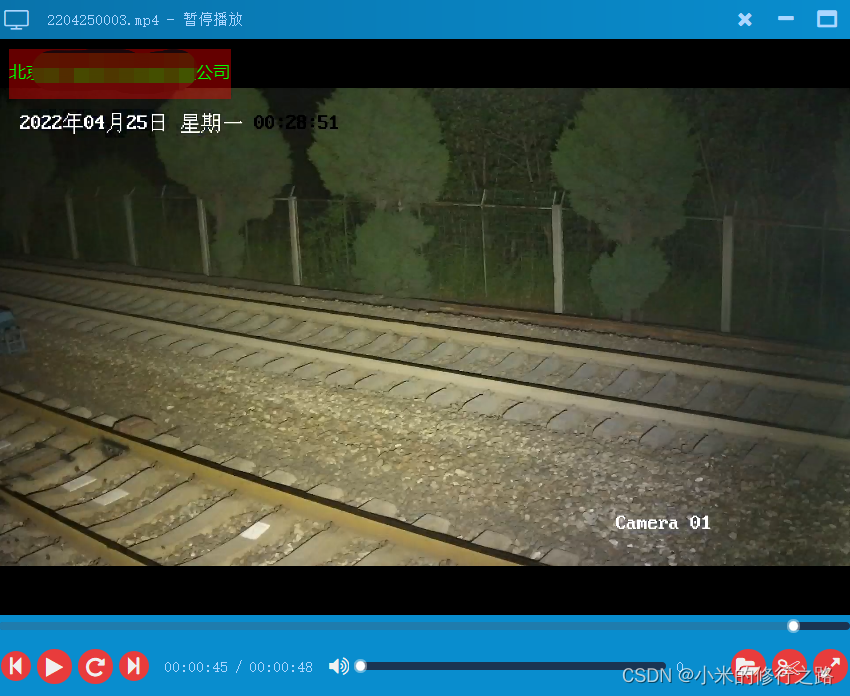The height and width of the screenshot is (696, 850).
Task: Click the skip-to-start icon
Action: (16, 667)
